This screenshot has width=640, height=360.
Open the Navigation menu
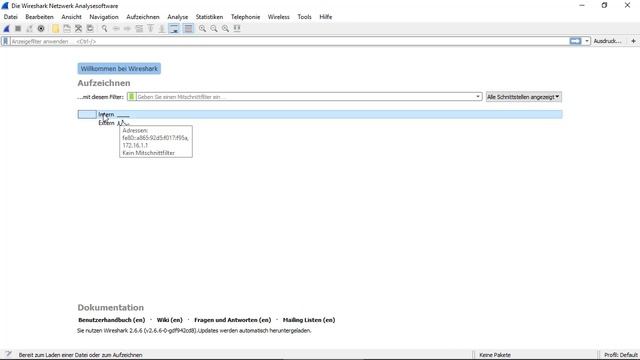[x=104, y=17]
